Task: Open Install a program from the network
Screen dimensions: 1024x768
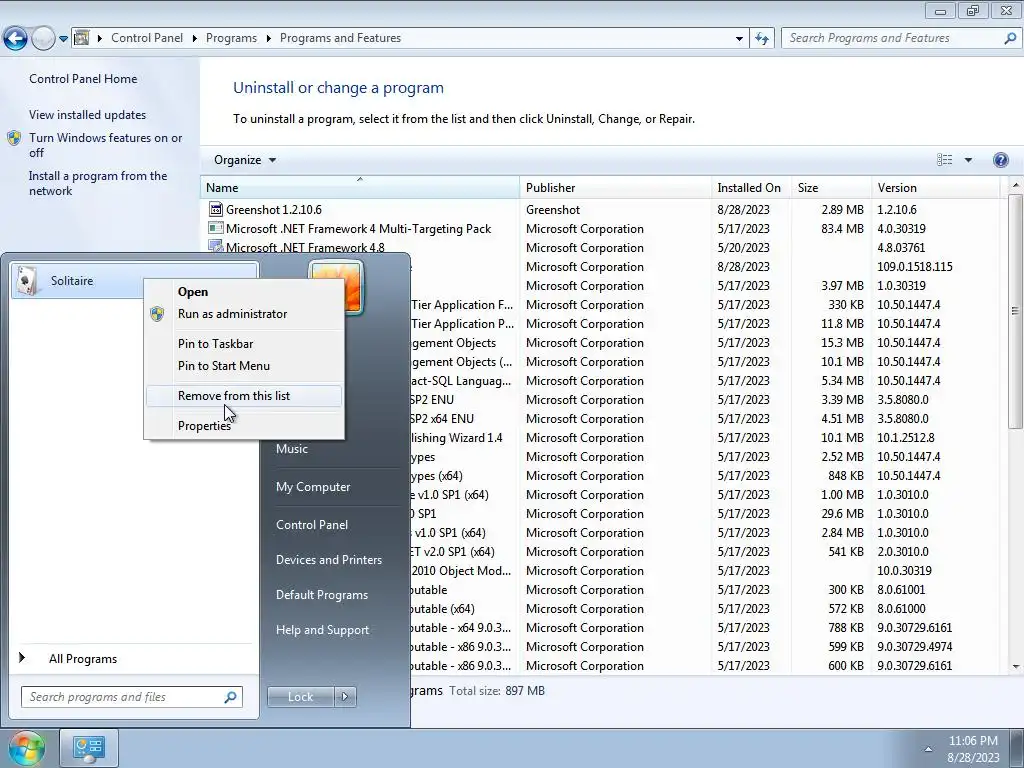Action: [x=98, y=183]
